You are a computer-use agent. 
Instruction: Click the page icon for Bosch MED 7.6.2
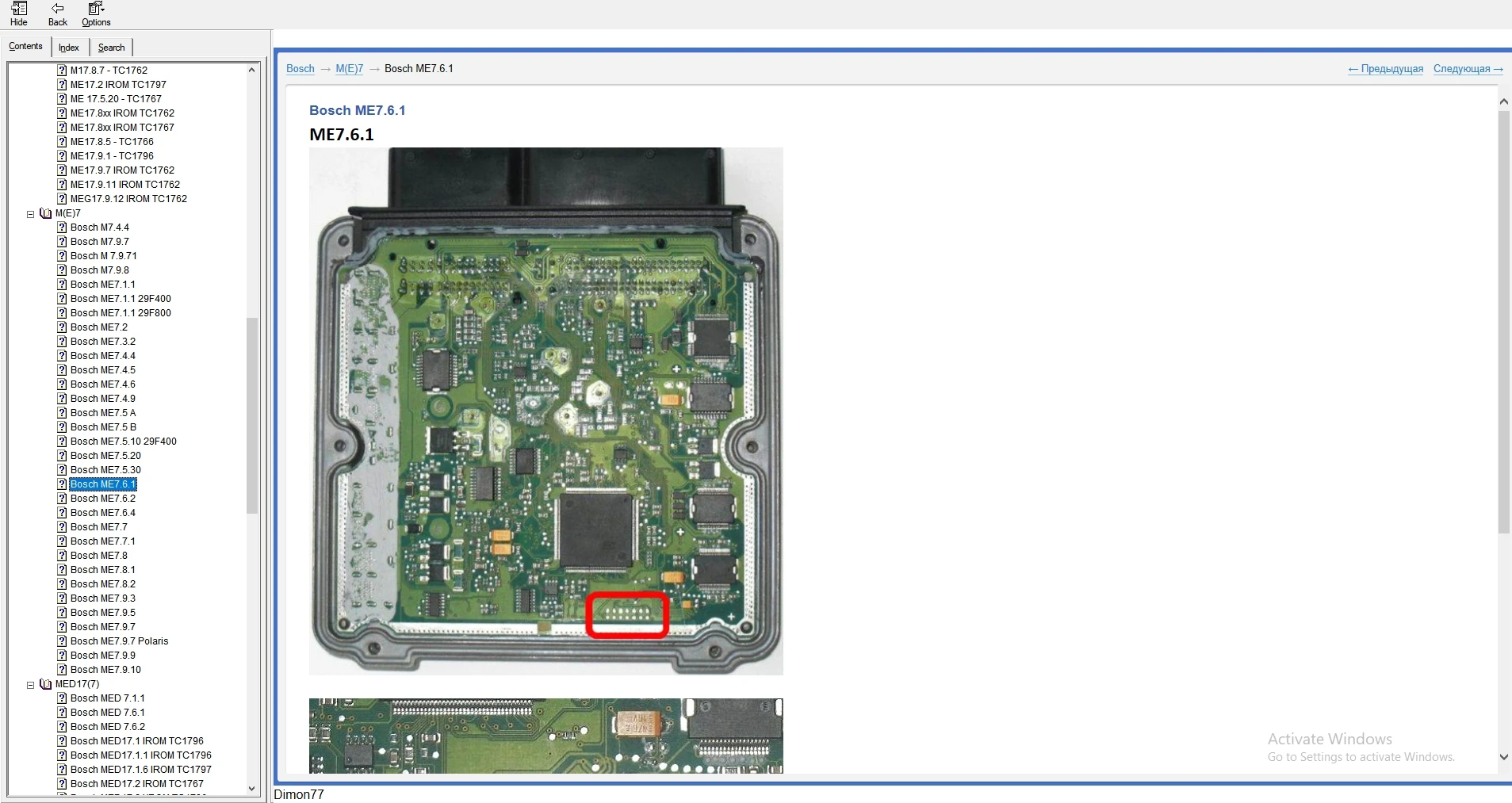point(62,727)
